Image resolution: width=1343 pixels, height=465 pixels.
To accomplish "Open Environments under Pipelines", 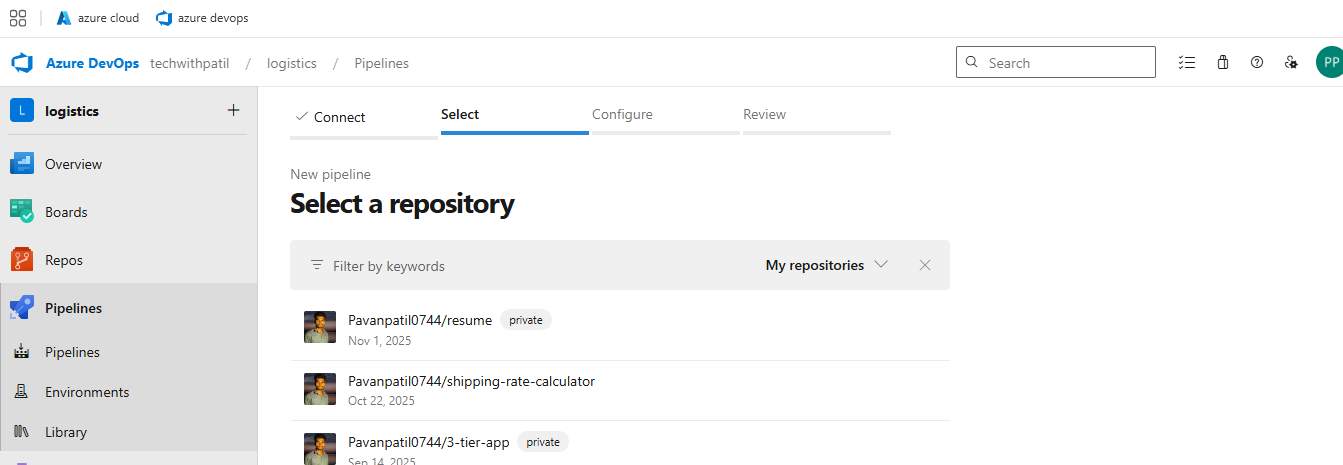I will pyautogui.click(x=87, y=392).
